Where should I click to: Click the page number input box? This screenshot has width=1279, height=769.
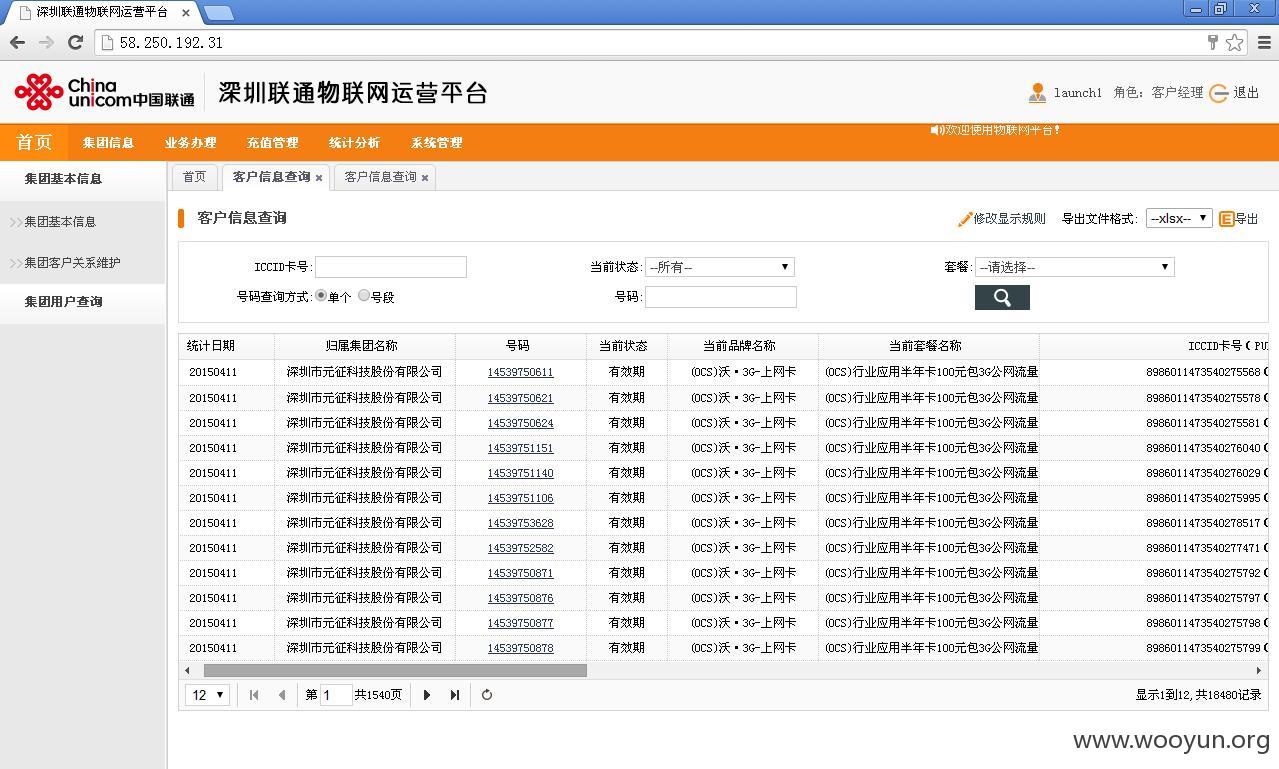pos(336,695)
